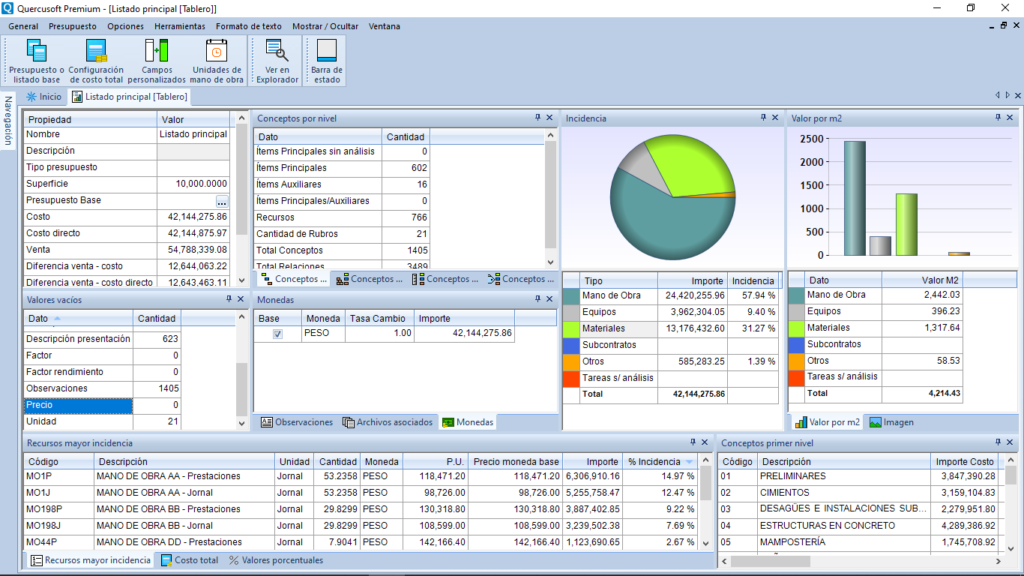Toggle Barra de estado button
The height and width of the screenshot is (576, 1024).
click(x=327, y=61)
